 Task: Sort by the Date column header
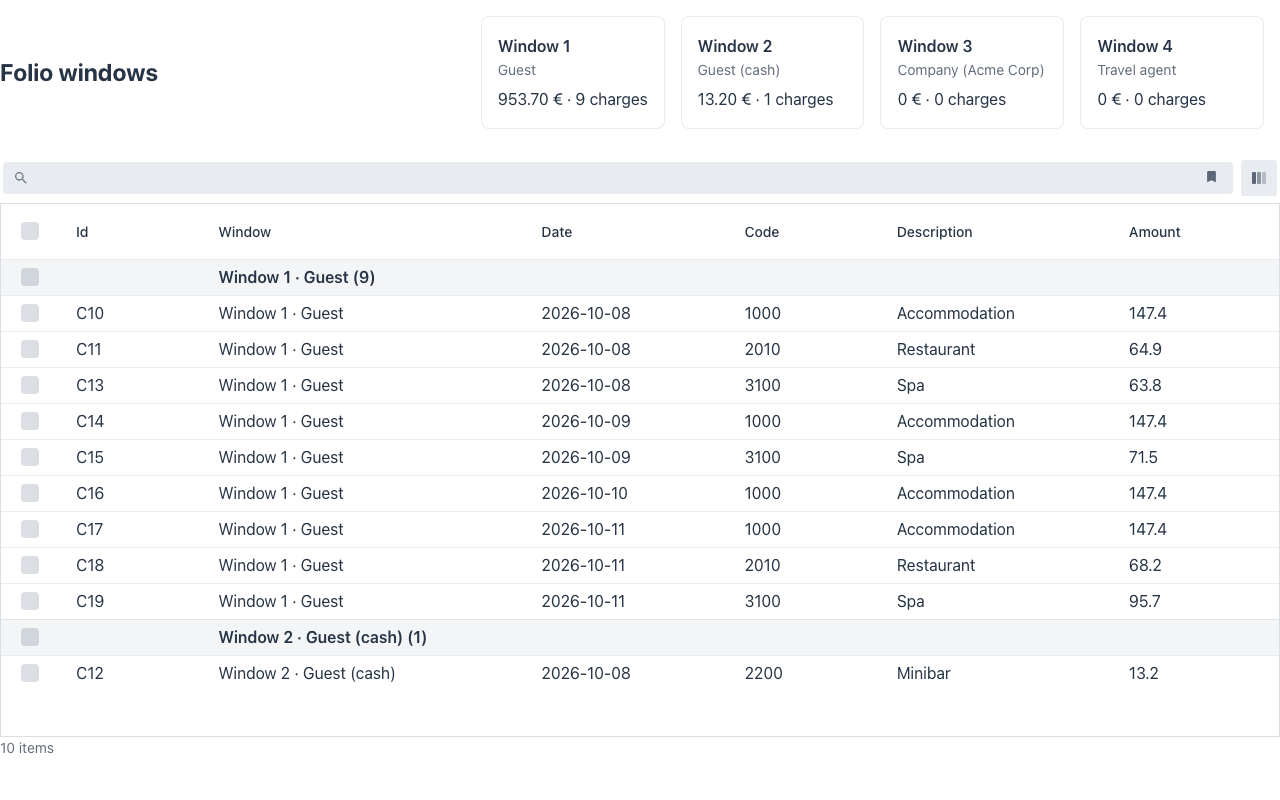pyautogui.click(x=557, y=232)
